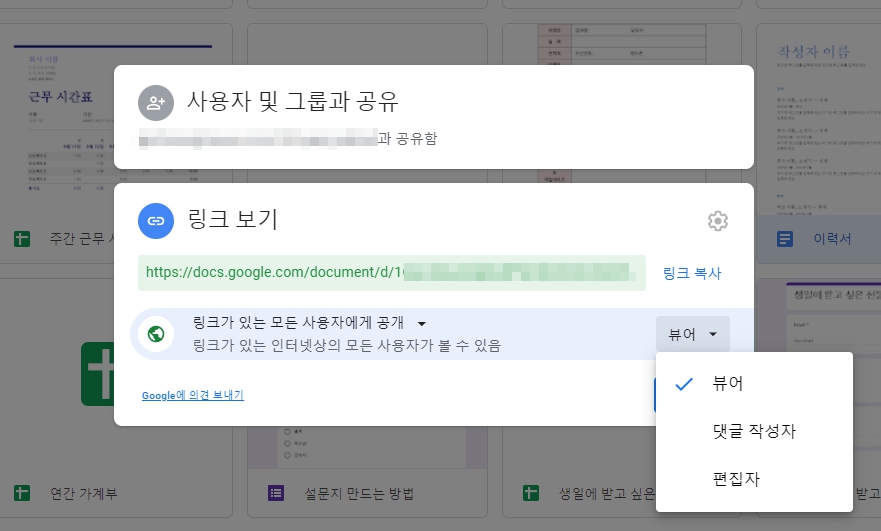Click the share link URL field

tap(392, 273)
